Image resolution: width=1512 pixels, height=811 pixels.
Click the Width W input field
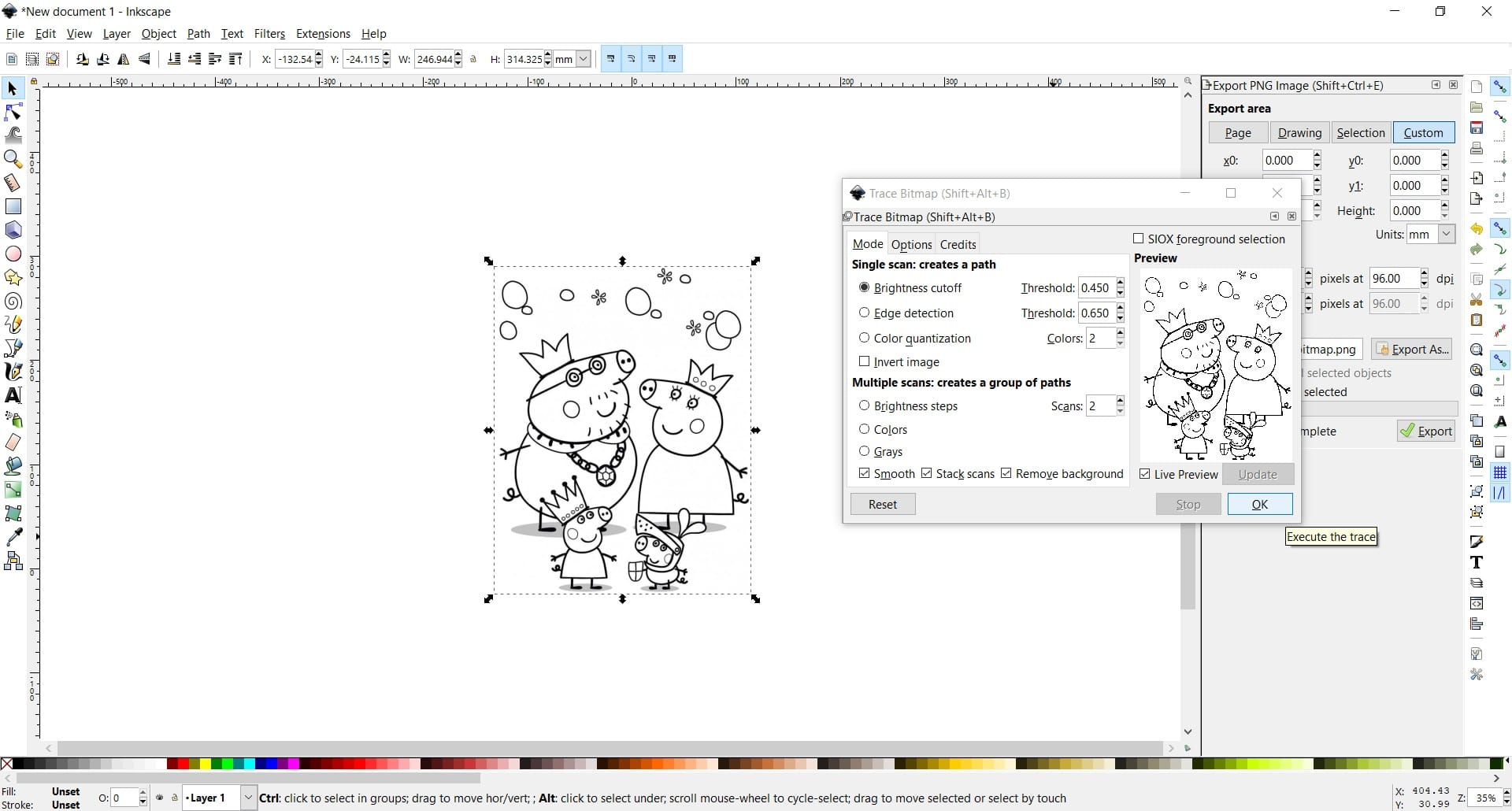point(434,59)
